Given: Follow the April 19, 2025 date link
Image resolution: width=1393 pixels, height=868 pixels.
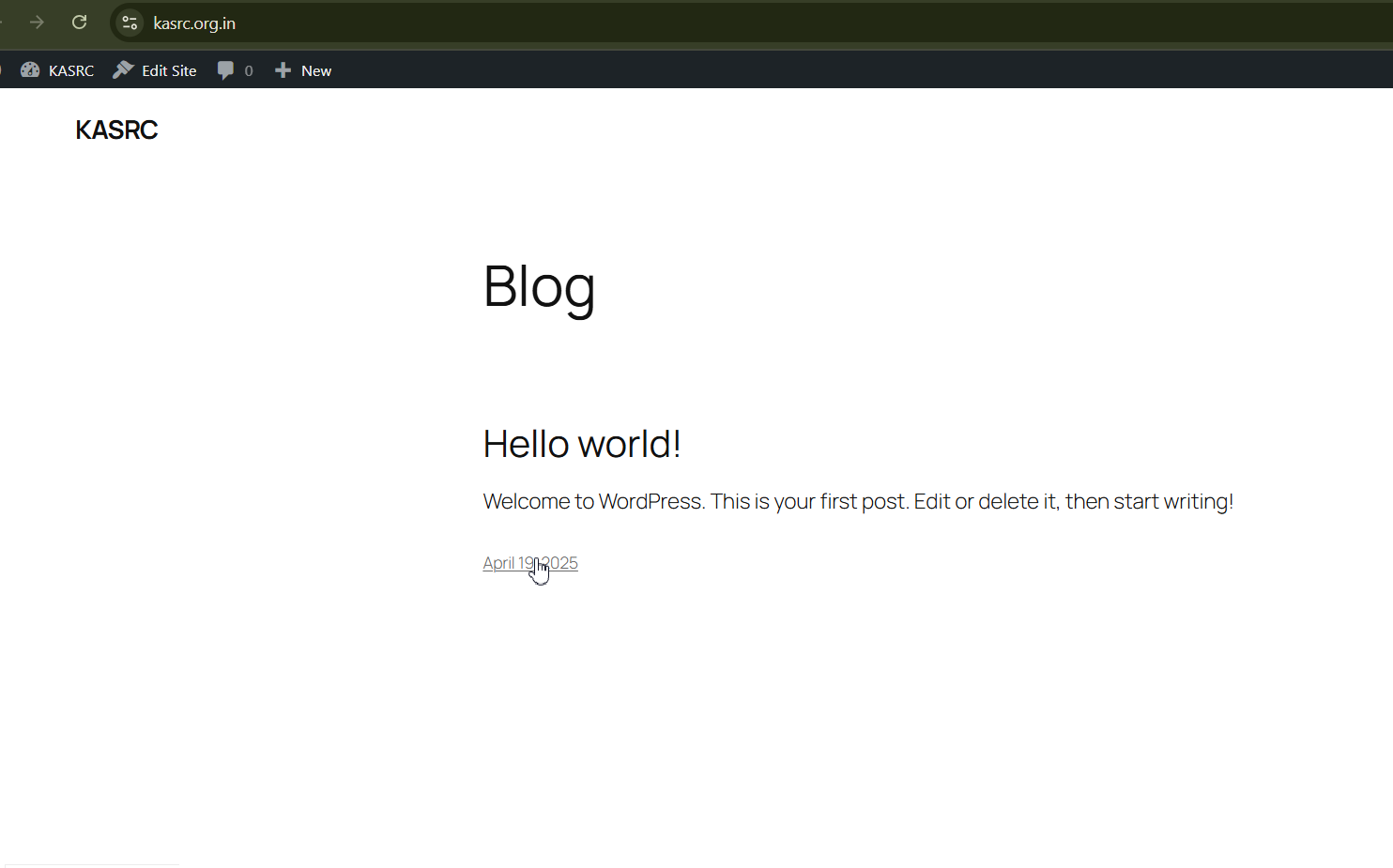Looking at the screenshot, I should point(507,563).
